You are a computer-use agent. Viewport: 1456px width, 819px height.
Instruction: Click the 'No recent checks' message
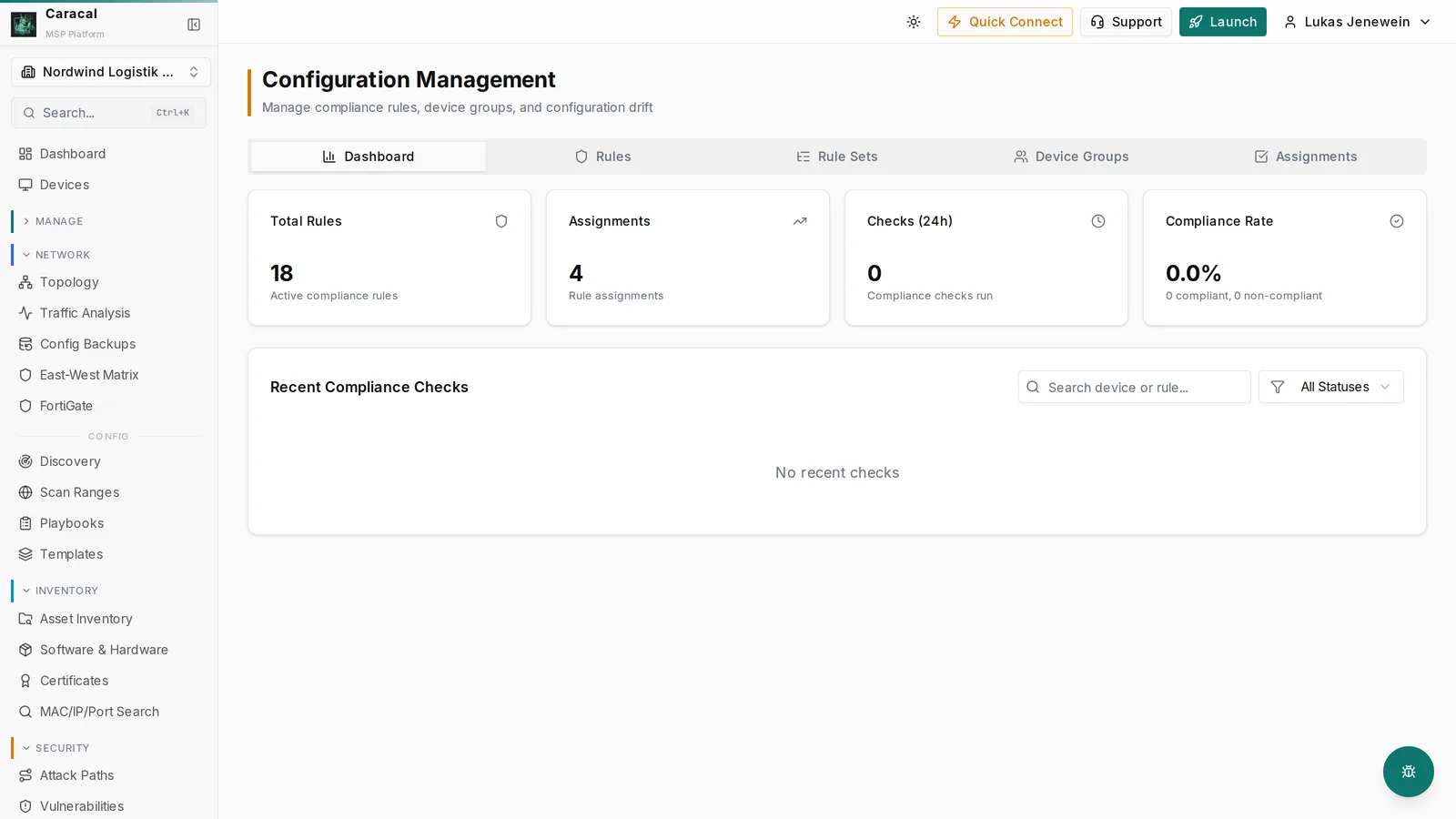[837, 472]
